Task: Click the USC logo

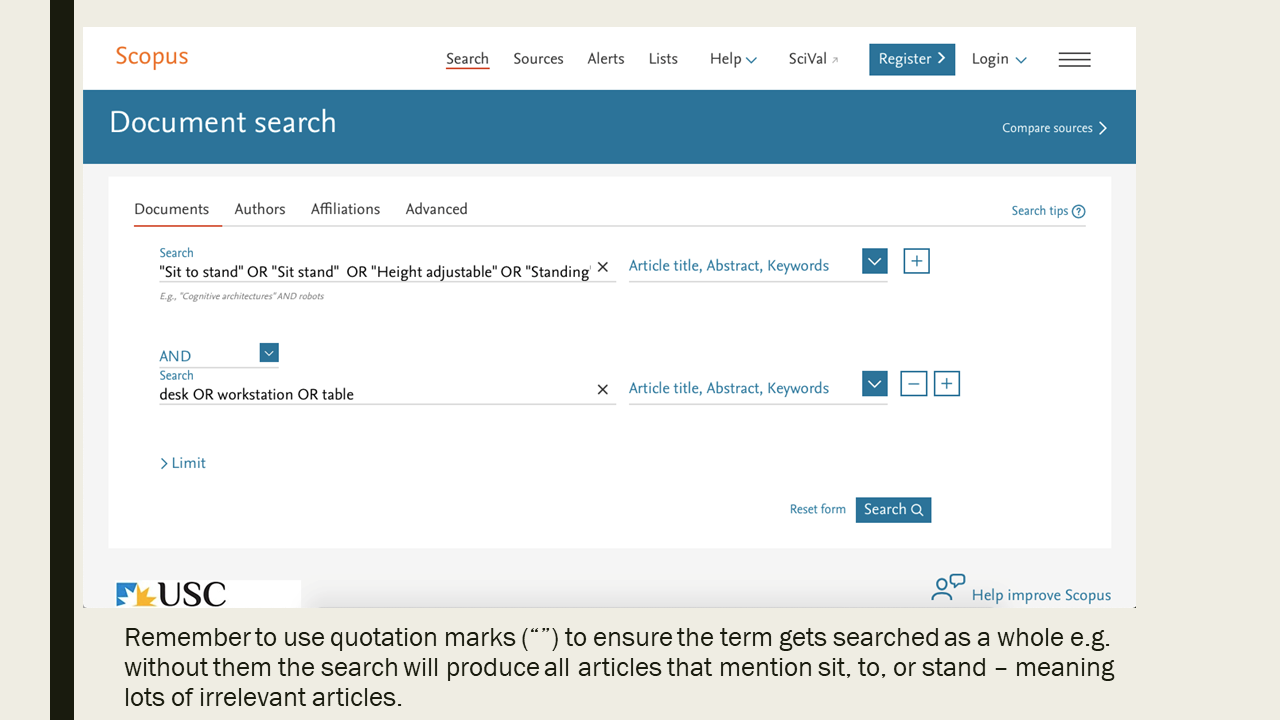Action: (x=170, y=594)
